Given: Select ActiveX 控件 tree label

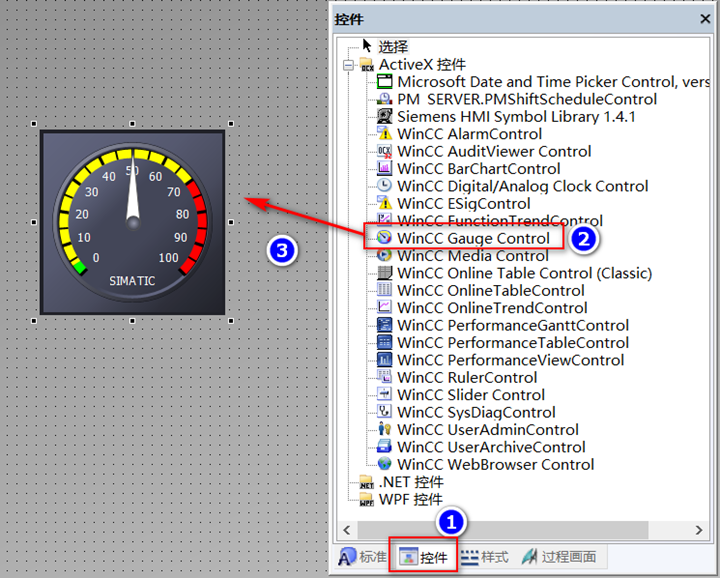Looking at the screenshot, I should click(x=422, y=65).
